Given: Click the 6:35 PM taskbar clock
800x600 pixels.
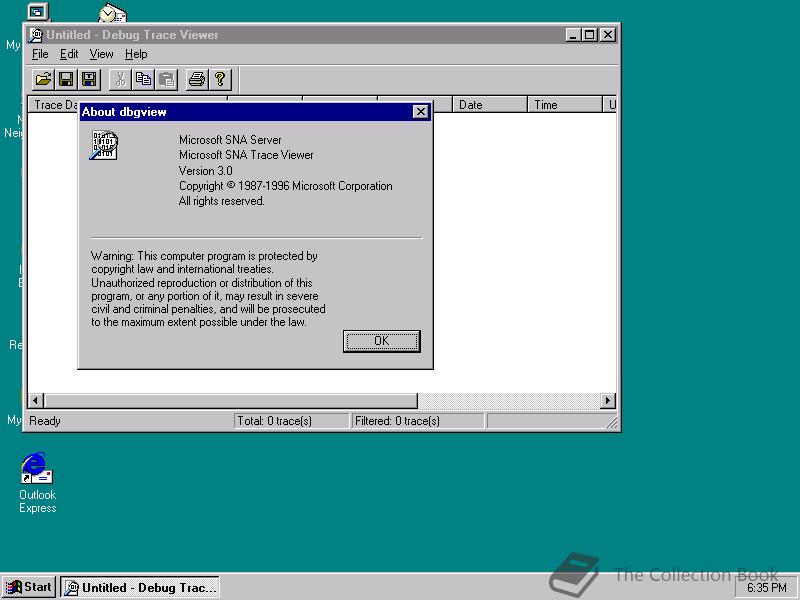Looking at the screenshot, I should [766, 588].
